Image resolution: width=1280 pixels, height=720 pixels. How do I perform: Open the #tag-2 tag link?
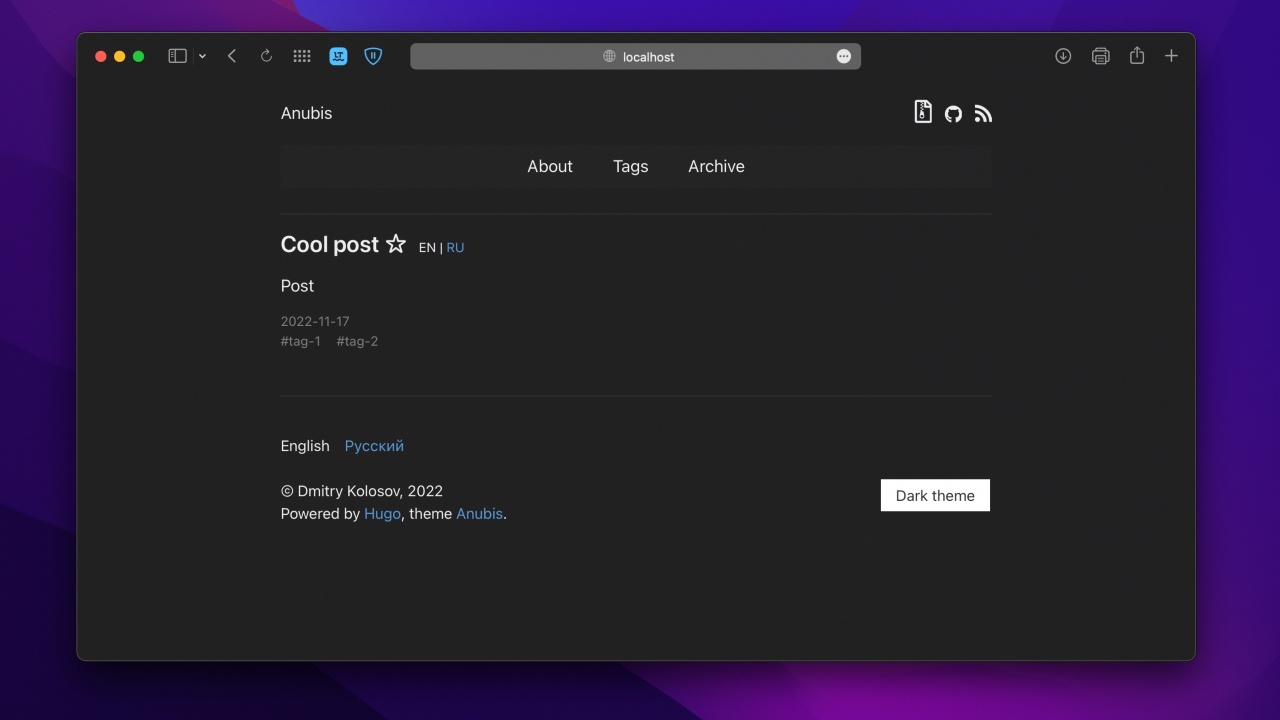click(x=357, y=341)
